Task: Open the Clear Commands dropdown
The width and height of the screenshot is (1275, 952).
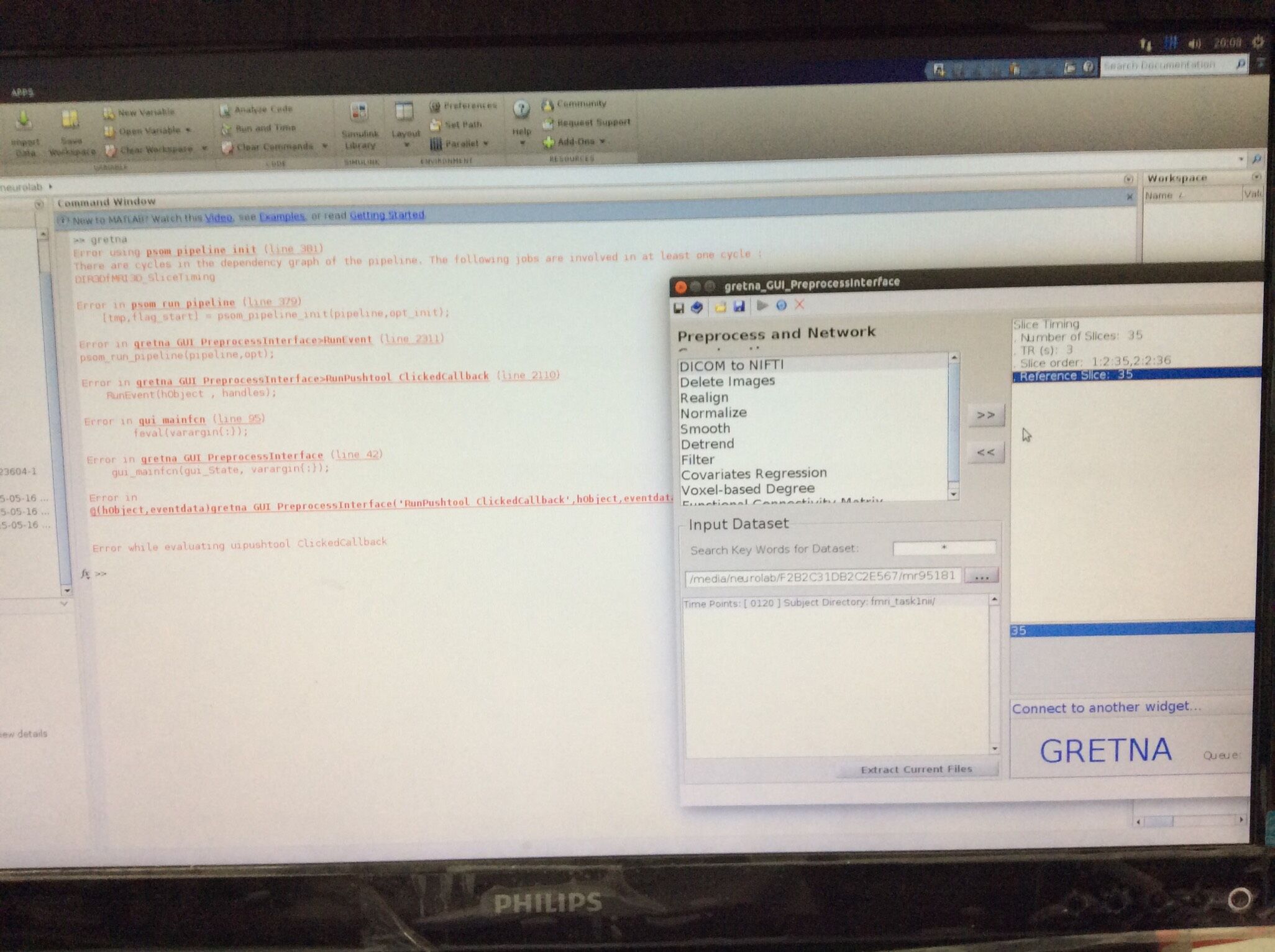Action: tap(324, 147)
